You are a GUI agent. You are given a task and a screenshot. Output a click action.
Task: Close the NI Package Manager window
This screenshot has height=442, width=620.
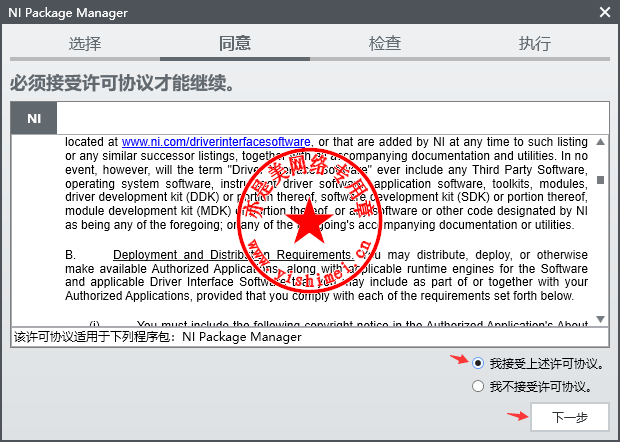pos(604,12)
